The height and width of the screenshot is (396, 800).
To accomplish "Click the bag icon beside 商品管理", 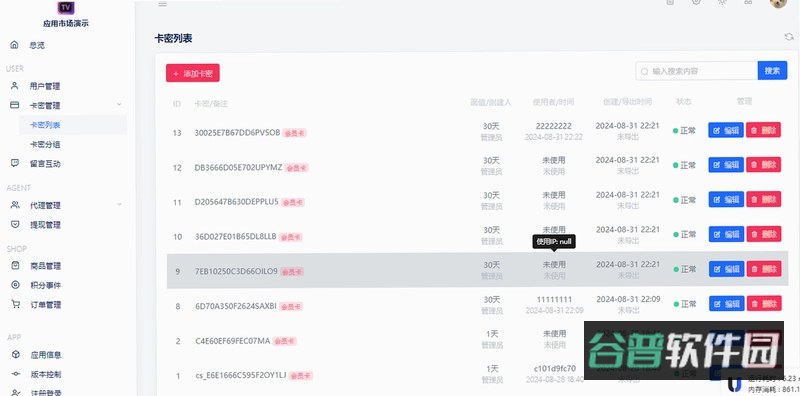I will click(15, 265).
